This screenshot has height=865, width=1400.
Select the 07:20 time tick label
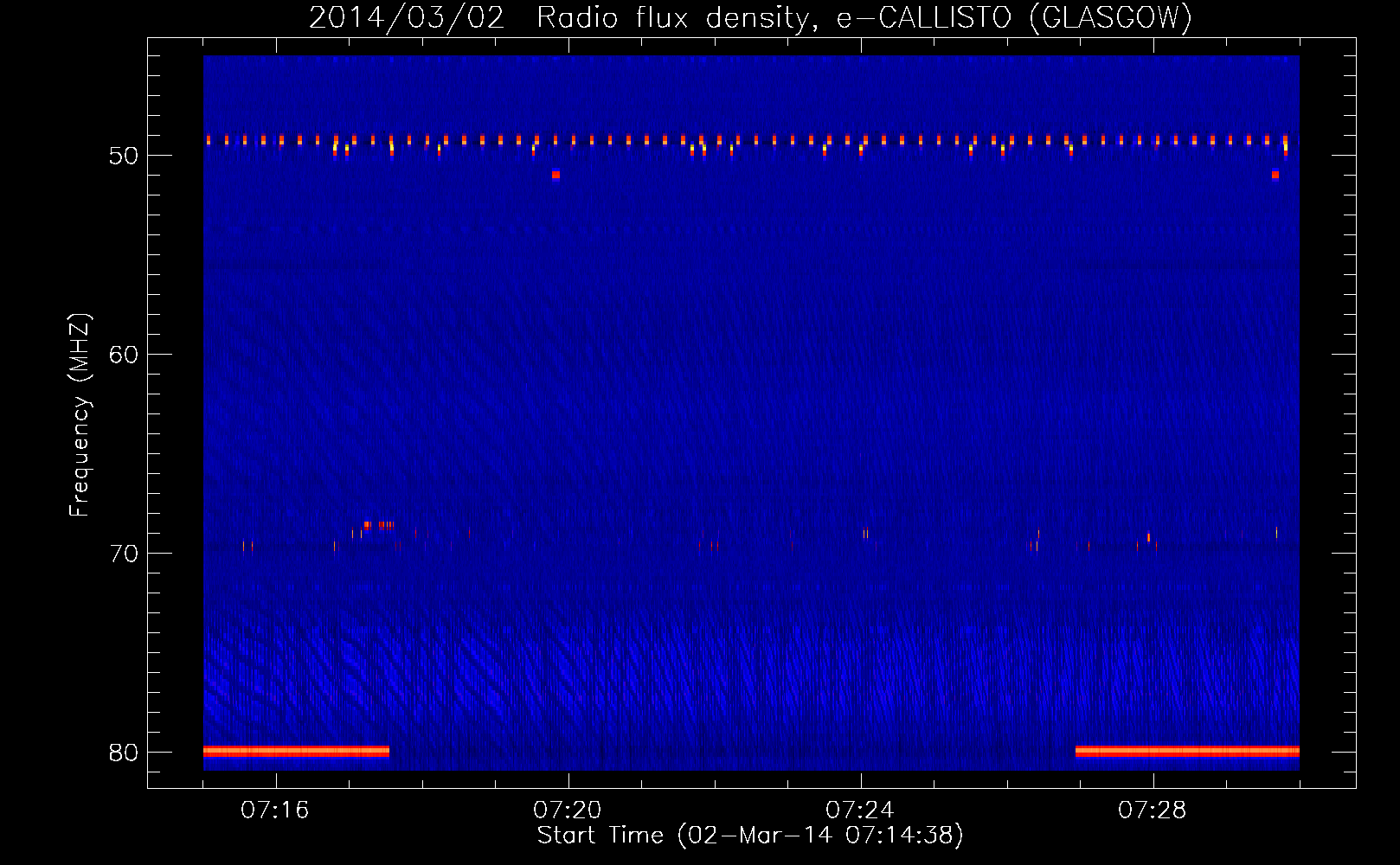[x=568, y=811]
